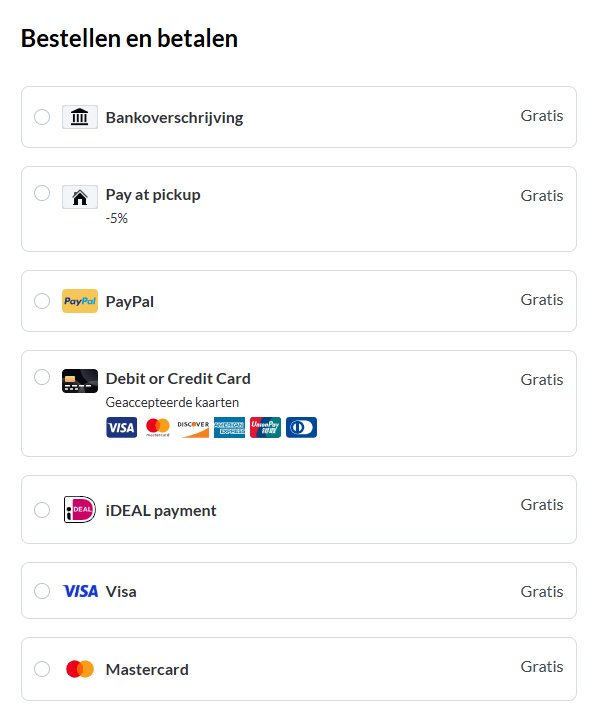Click the Discover accepted card icon
The height and width of the screenshot is (715, 612).
click(193, 428)
